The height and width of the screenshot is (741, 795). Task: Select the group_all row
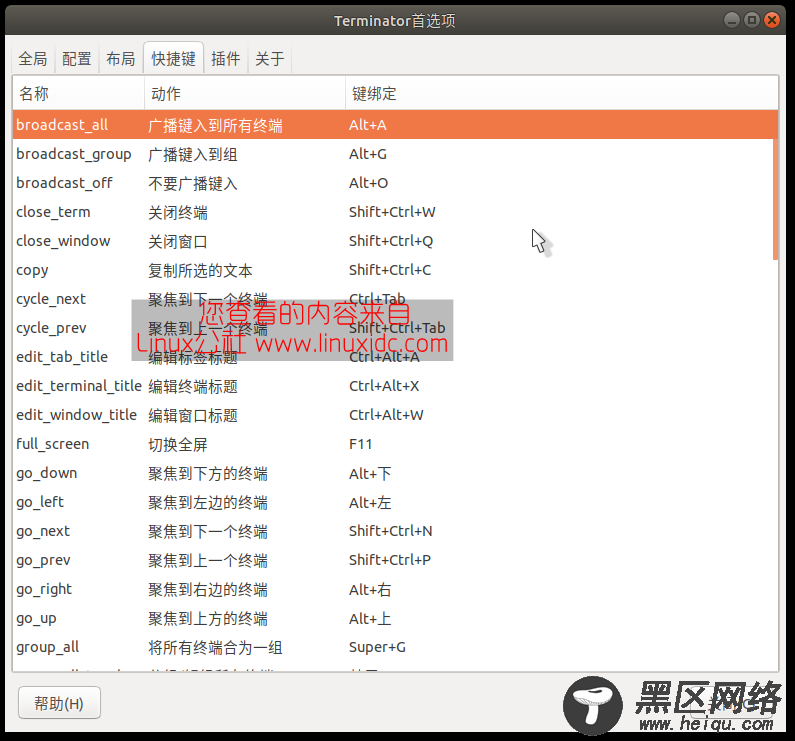coord(395,647)
